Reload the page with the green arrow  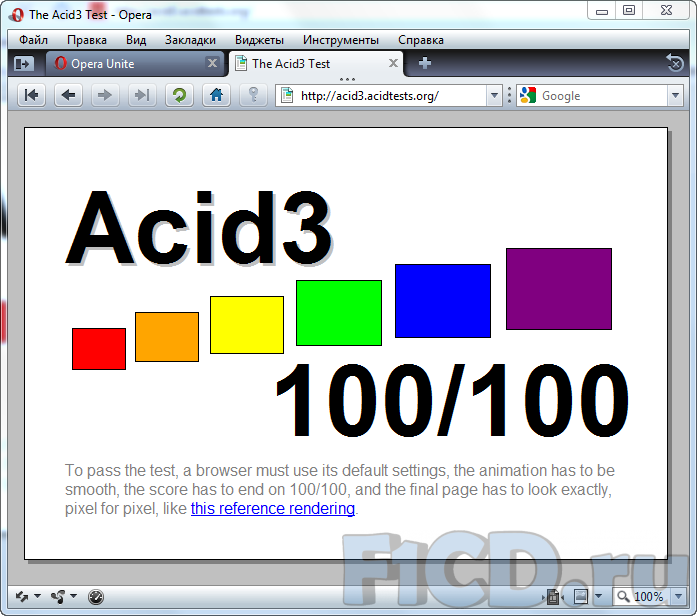179,95
